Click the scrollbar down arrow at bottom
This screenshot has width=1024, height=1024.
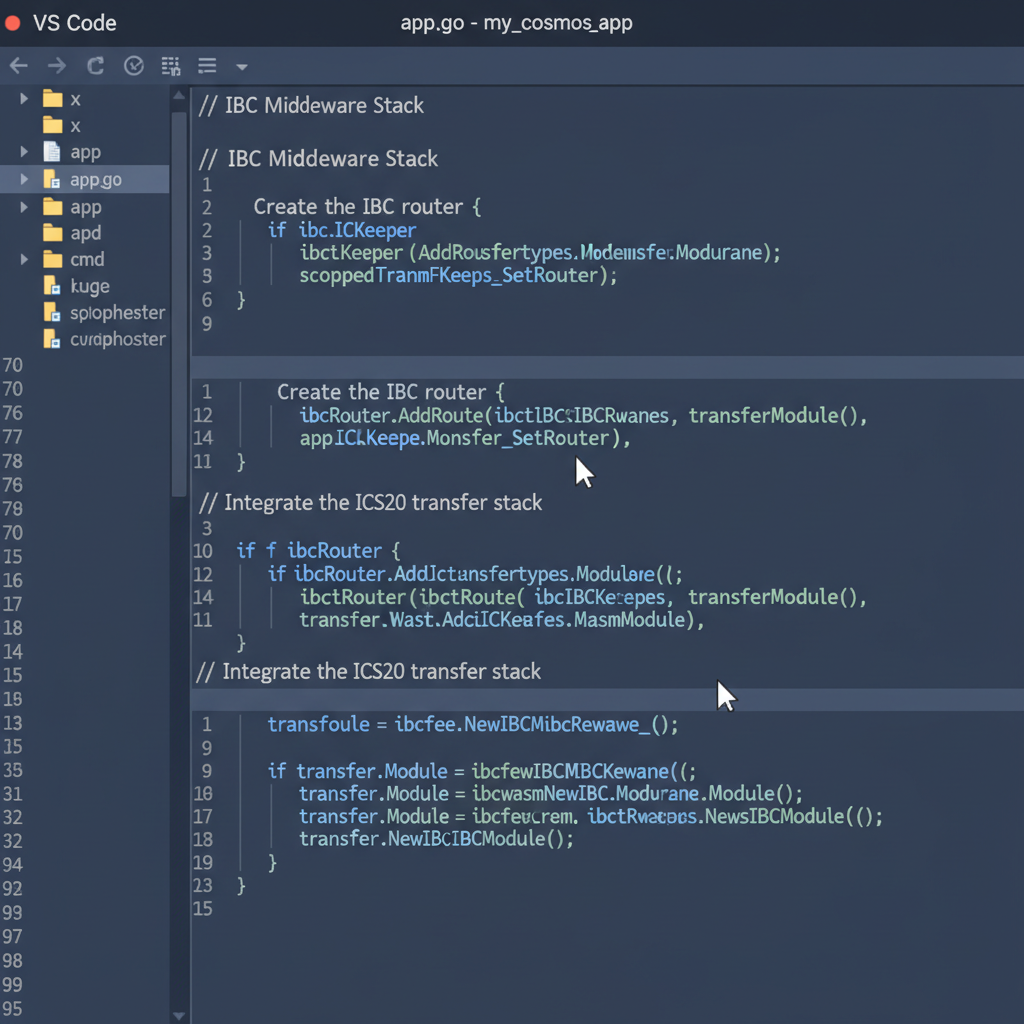(179, 1016)
